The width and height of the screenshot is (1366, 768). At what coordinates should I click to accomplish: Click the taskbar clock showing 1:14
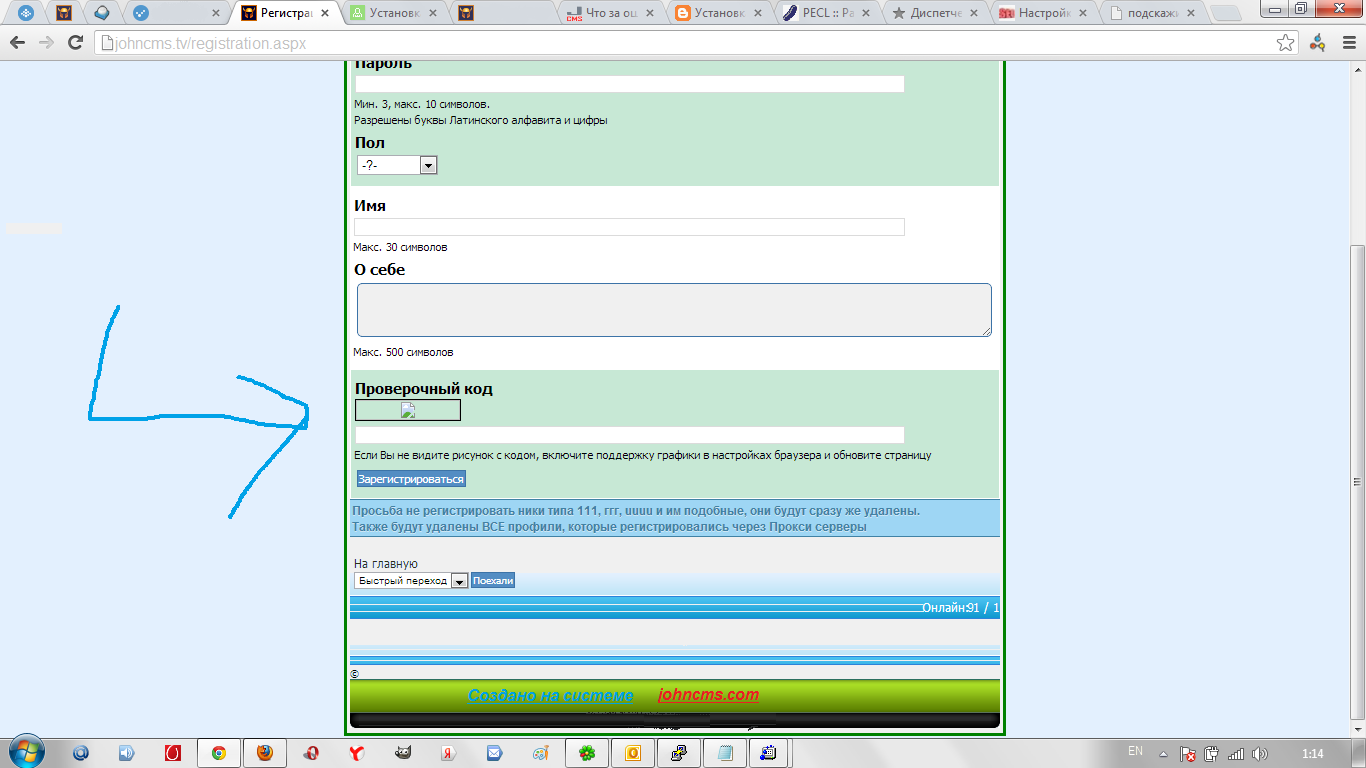1313,754
